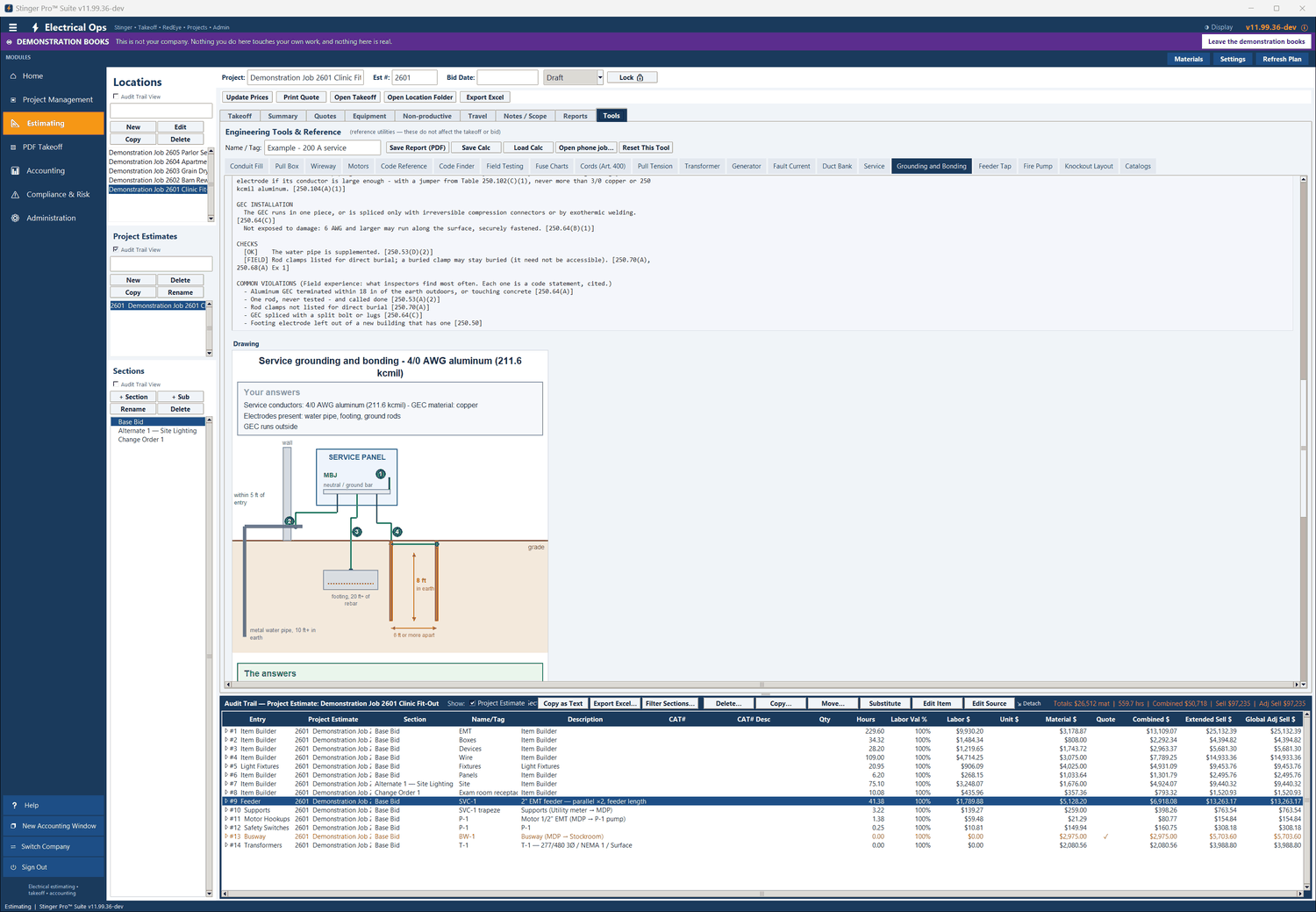Open the Draft status dropdown
Image resolution: width=1316 pixels, height=912 pixels.
600,77
